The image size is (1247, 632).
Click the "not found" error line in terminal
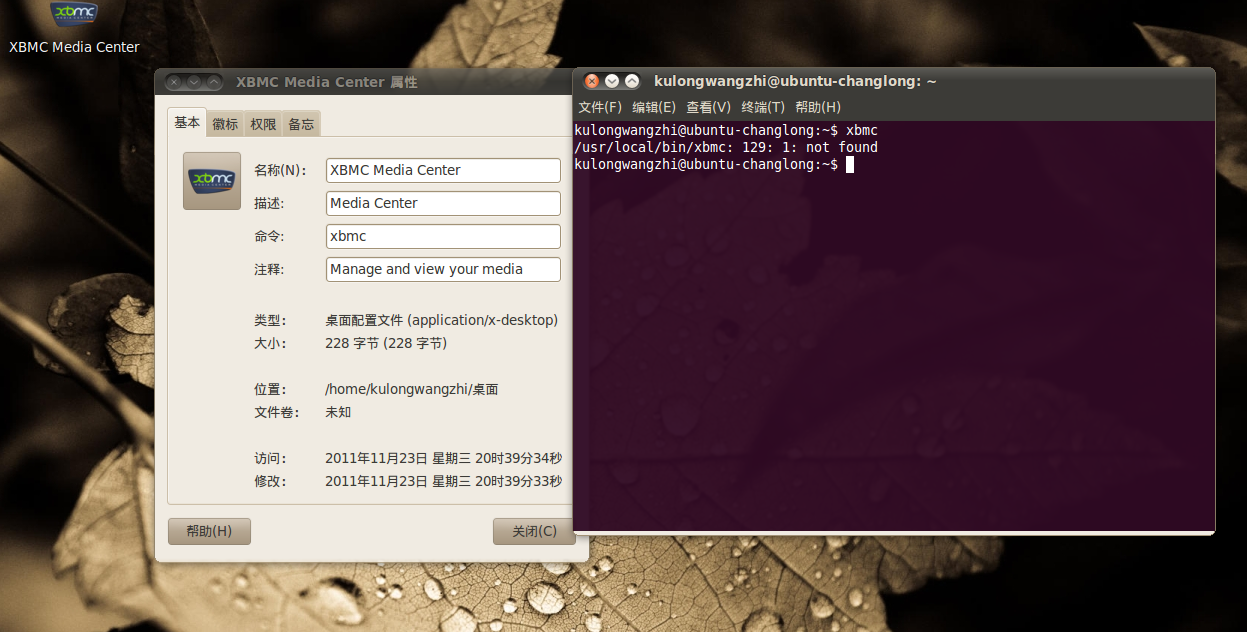coord(726,147)
